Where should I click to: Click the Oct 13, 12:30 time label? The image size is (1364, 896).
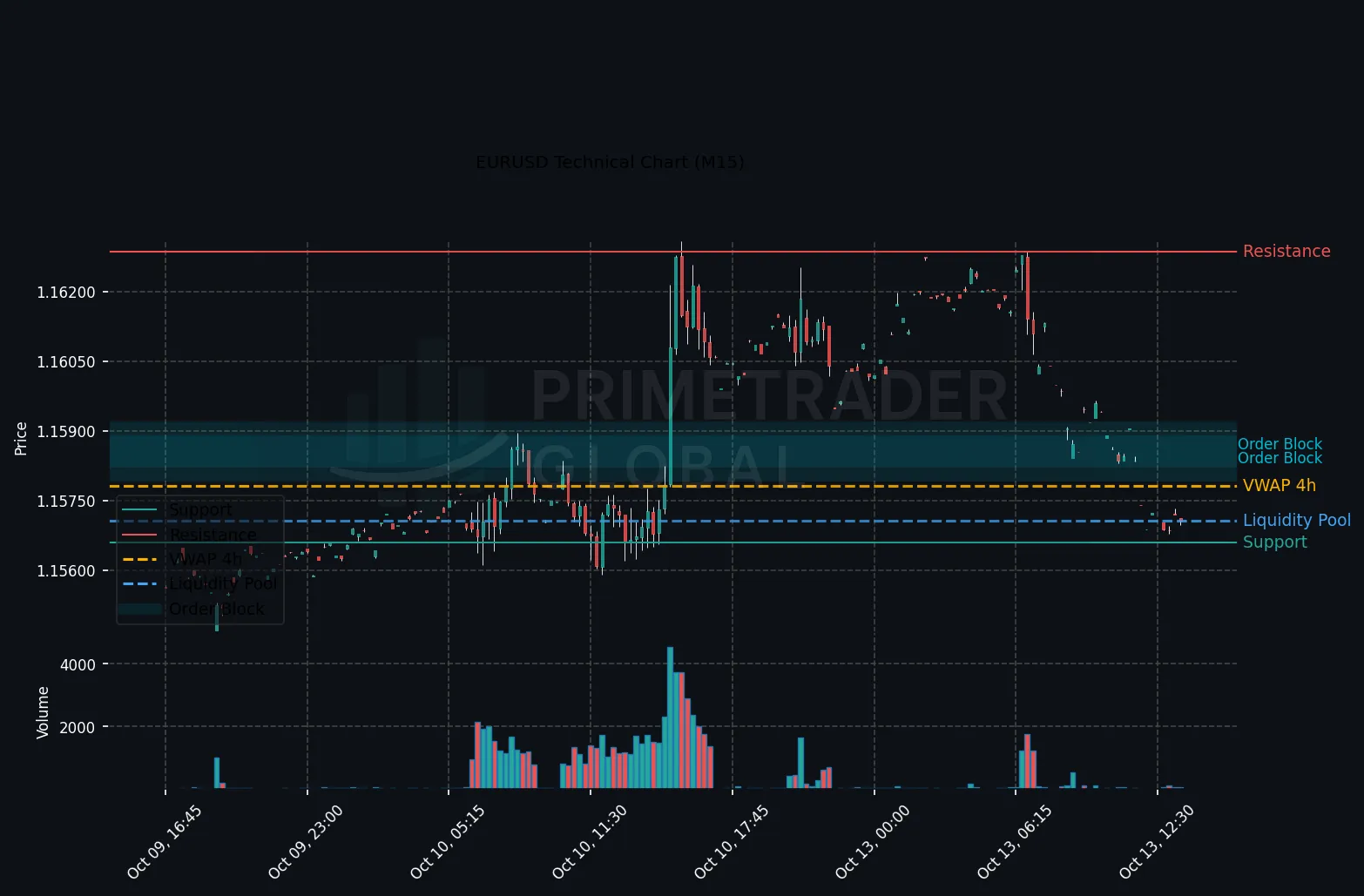tap(1157, 842)
